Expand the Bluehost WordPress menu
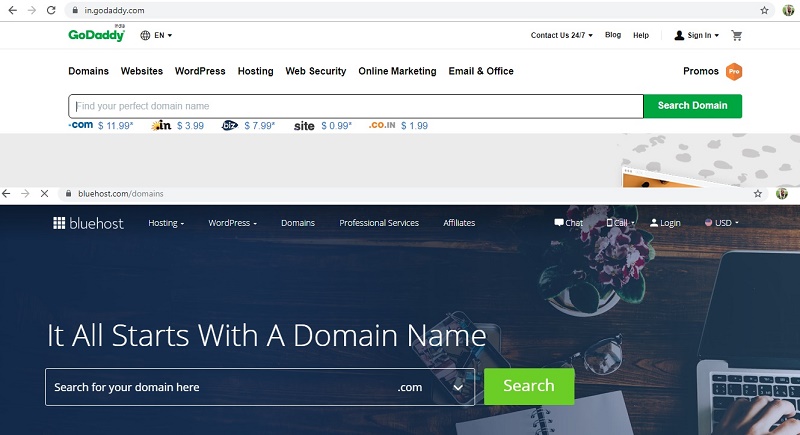The image size is (800, 435). pyautogui.click(x=232, y=223)
